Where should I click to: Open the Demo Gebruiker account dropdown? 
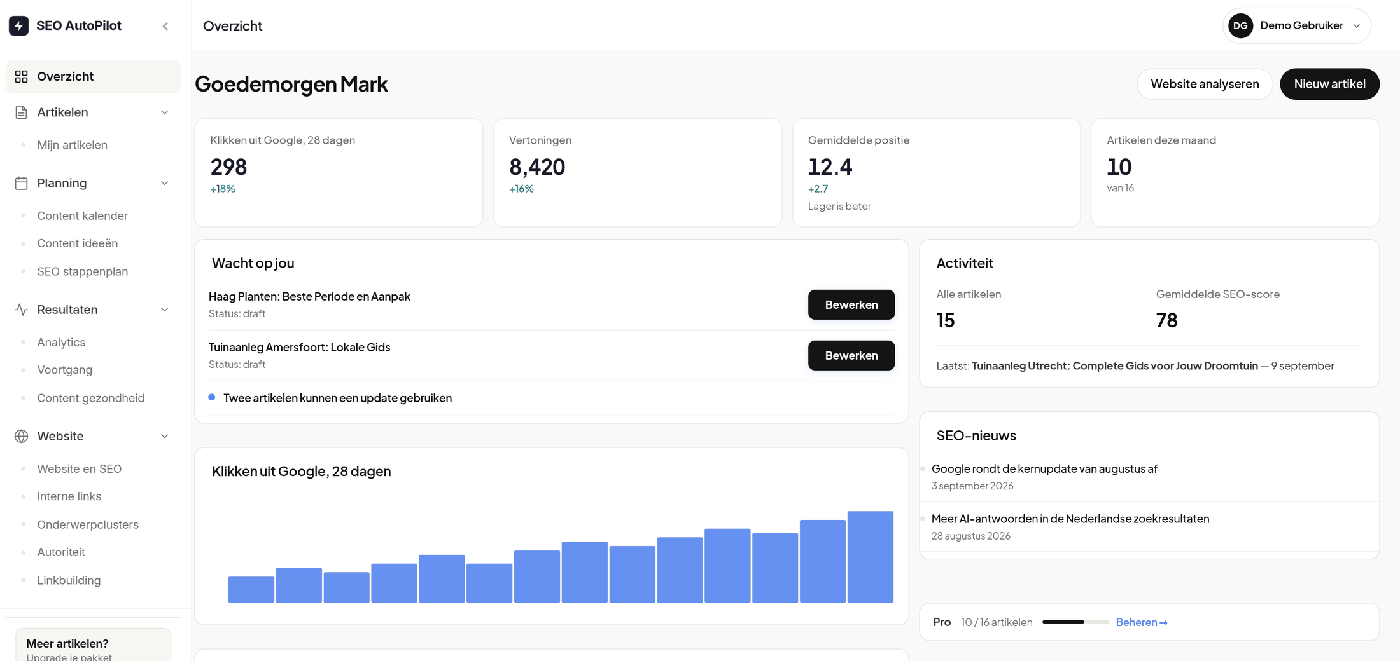point(1297,26)
